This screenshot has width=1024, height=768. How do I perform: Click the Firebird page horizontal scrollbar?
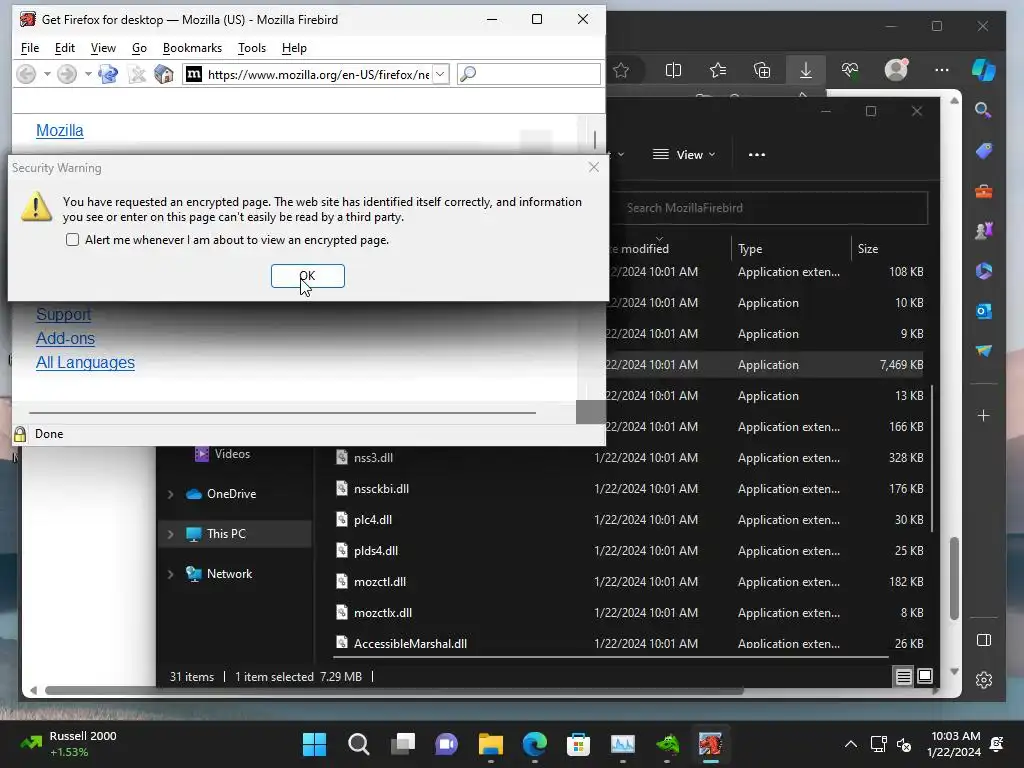[x=282, y=413]
